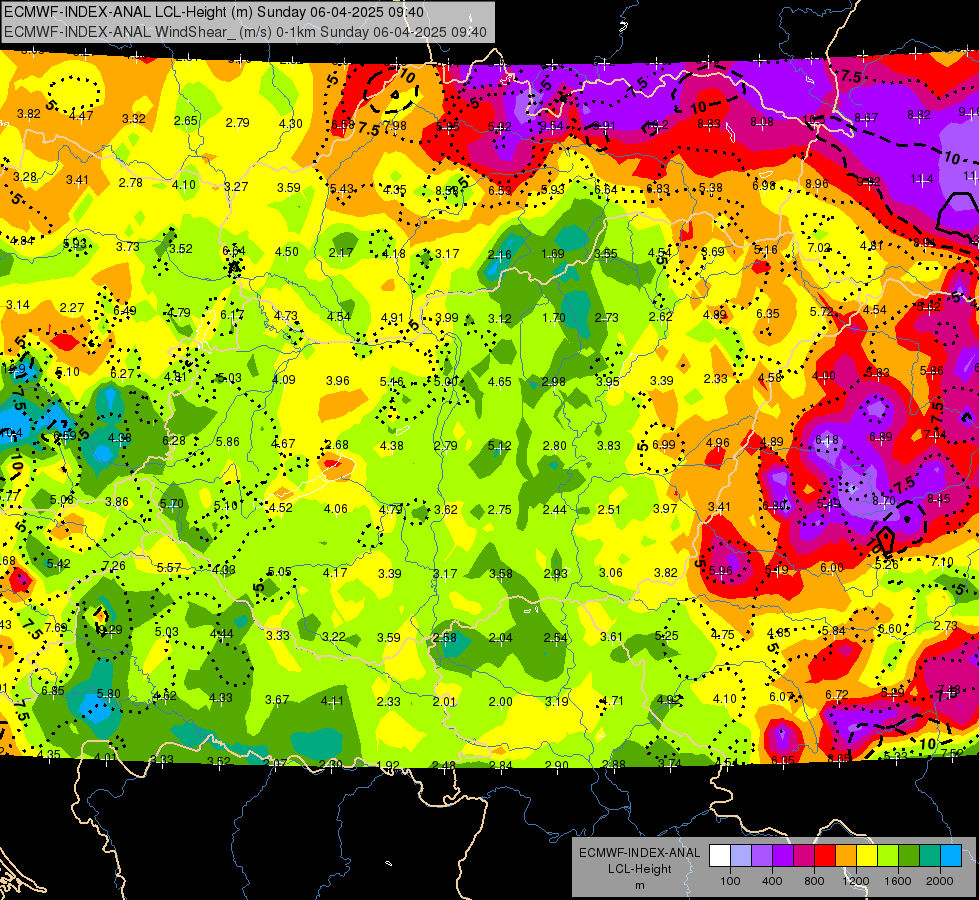Click the white swatch in the LCL-Height legend

pos(720,856)
